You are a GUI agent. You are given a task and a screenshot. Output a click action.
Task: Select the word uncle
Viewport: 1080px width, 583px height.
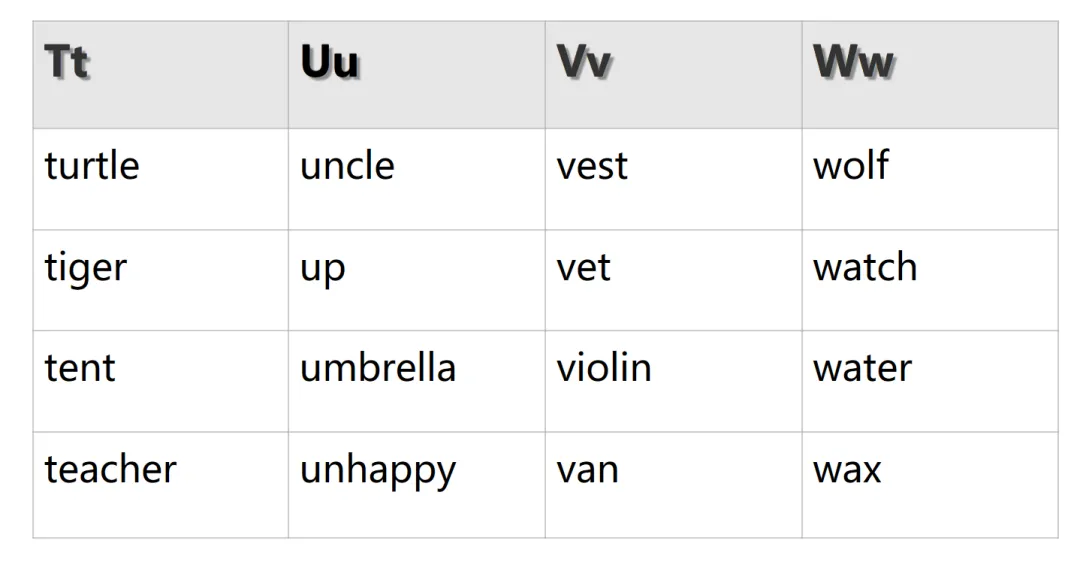[x=347, y=166]
